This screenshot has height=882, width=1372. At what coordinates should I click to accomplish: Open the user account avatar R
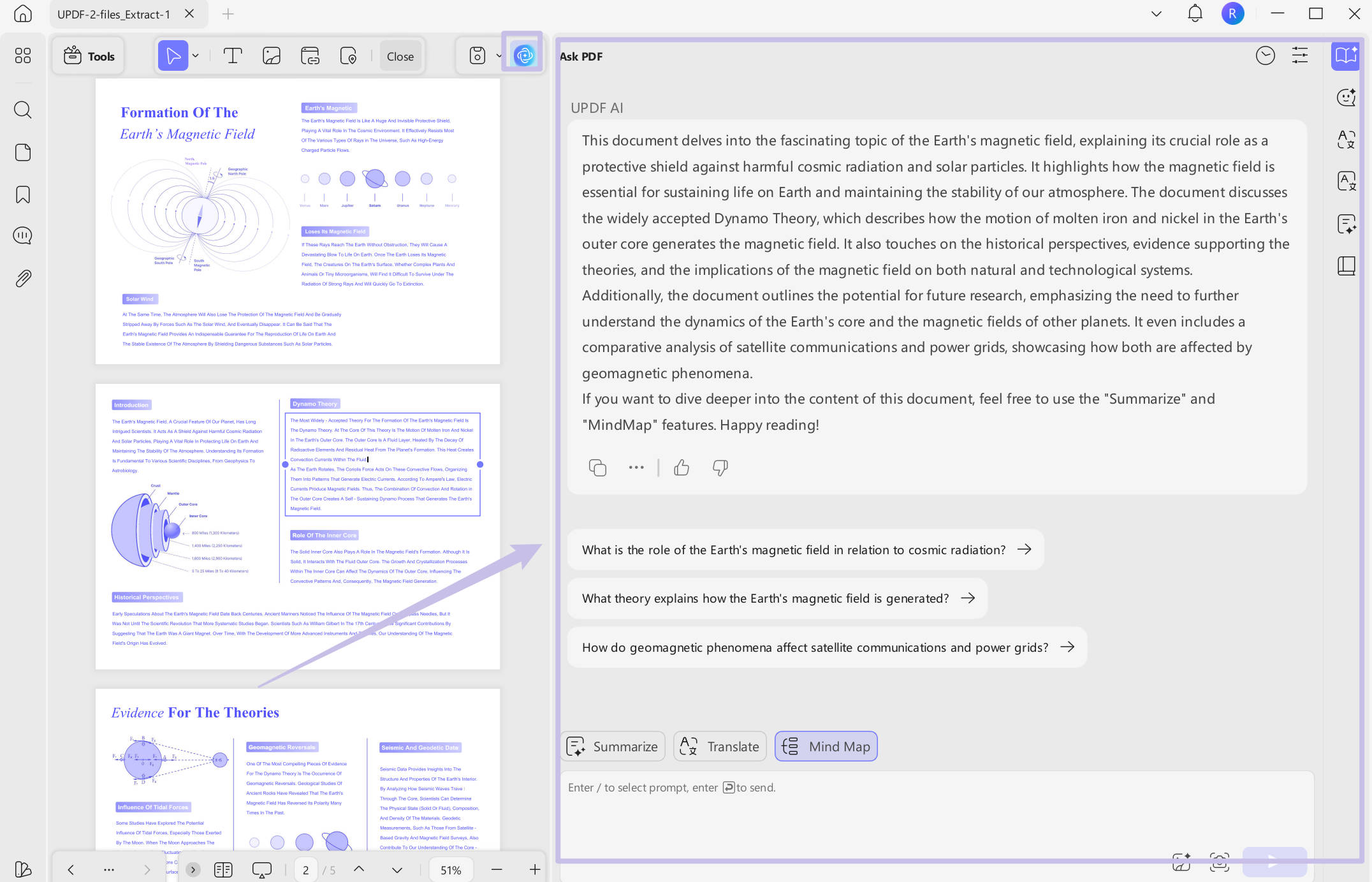(1232, 13)
